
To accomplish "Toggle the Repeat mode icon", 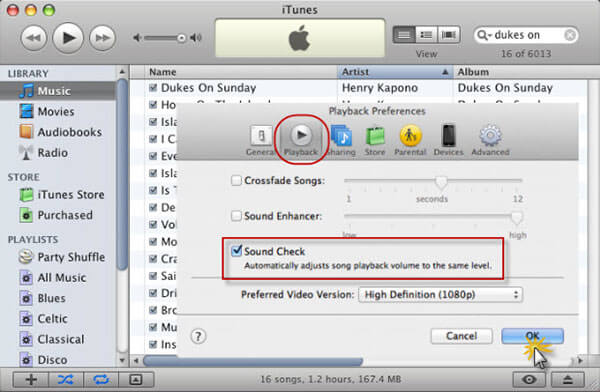I will pos(101,380).
